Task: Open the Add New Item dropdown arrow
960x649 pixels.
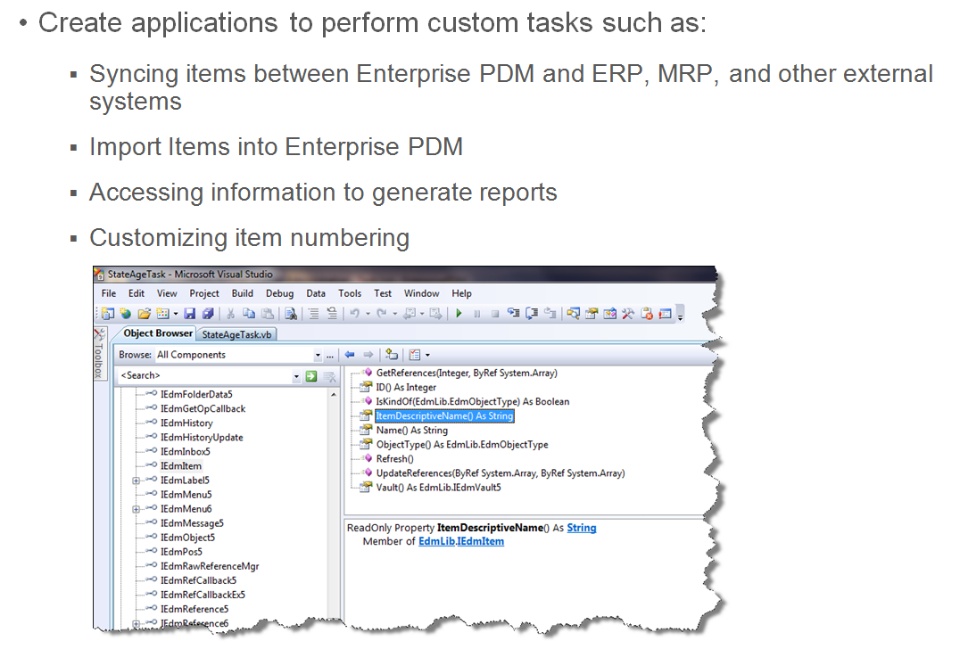Action: pos(176,314)
